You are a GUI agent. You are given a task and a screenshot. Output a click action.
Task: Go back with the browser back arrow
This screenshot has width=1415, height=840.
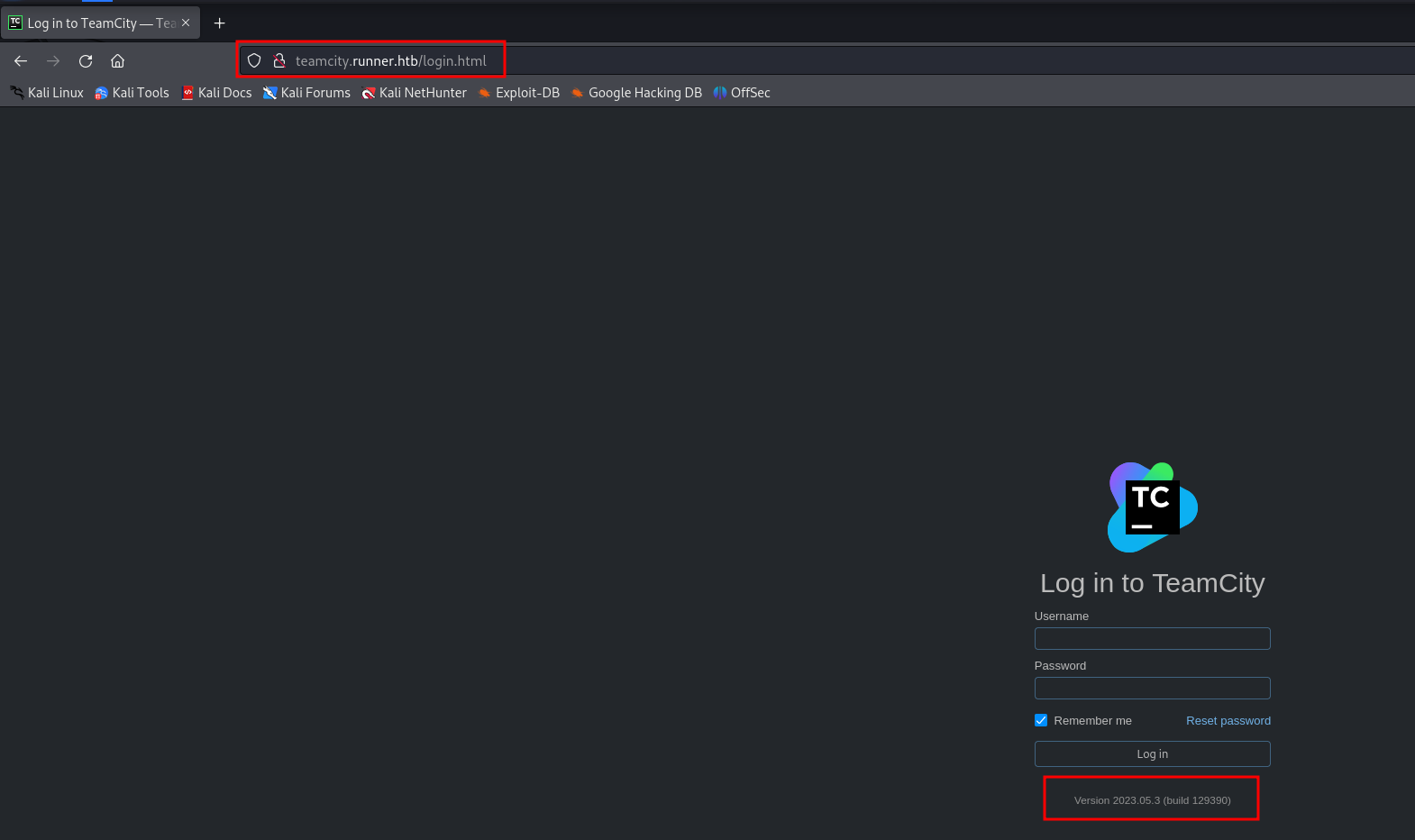point(21,61)
